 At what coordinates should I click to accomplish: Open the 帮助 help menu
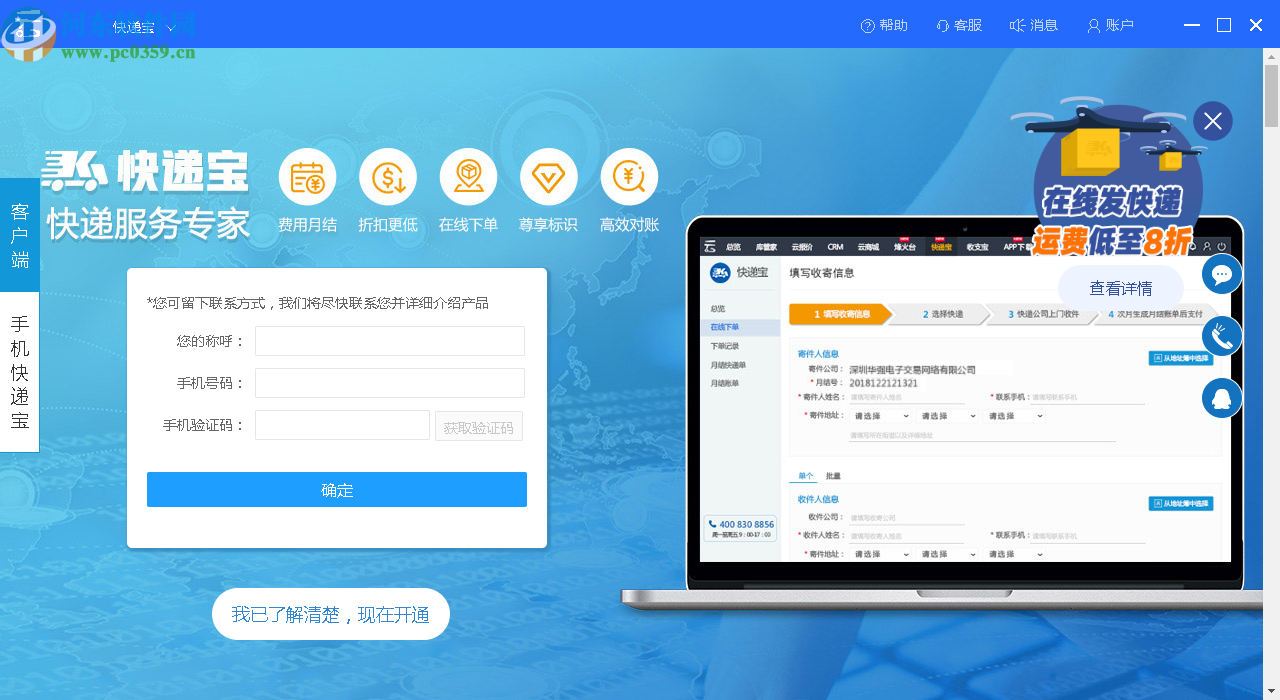884,25
